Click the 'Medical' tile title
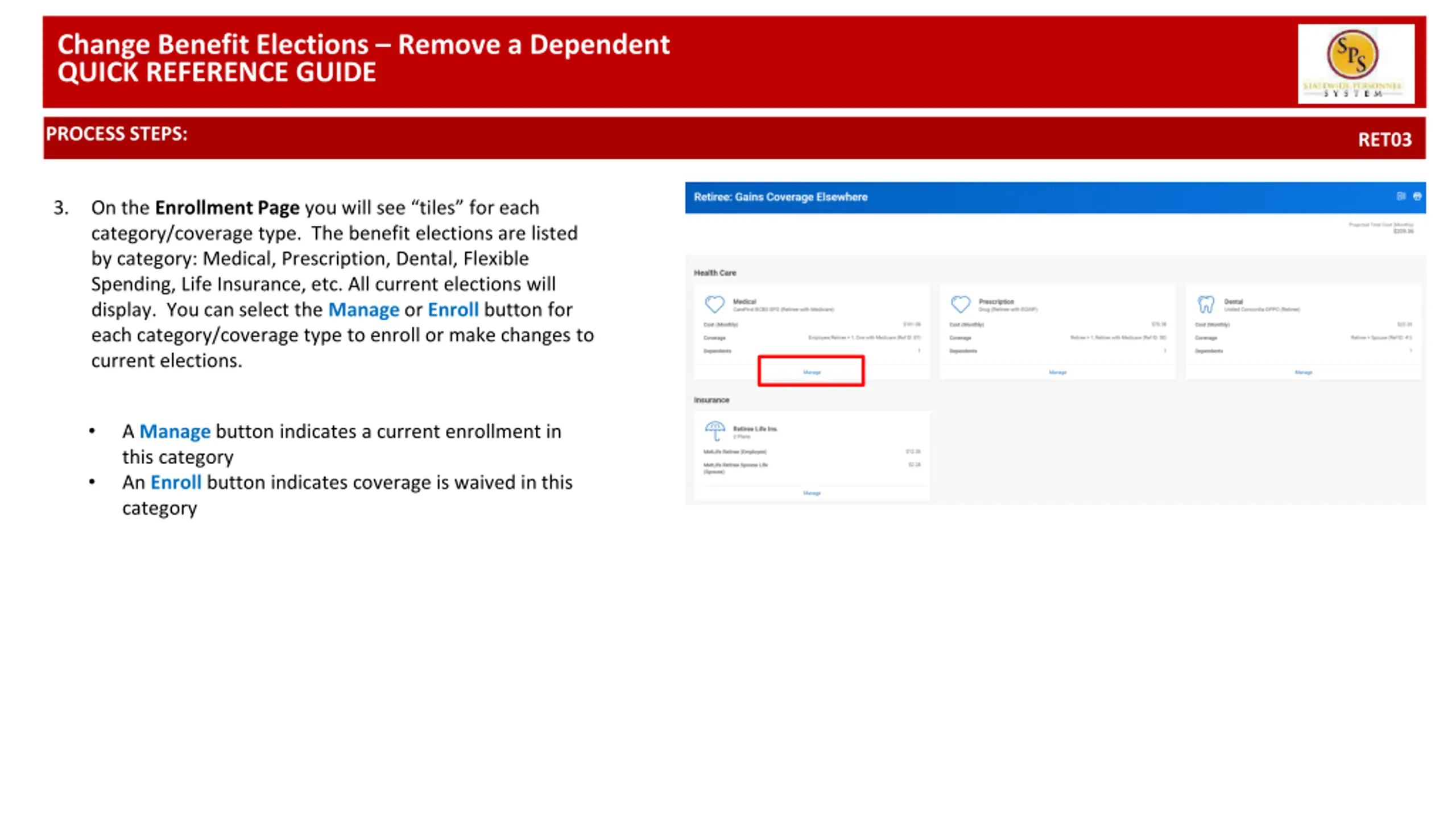This screenshot has width=1456, height=819. coord(744,301)
